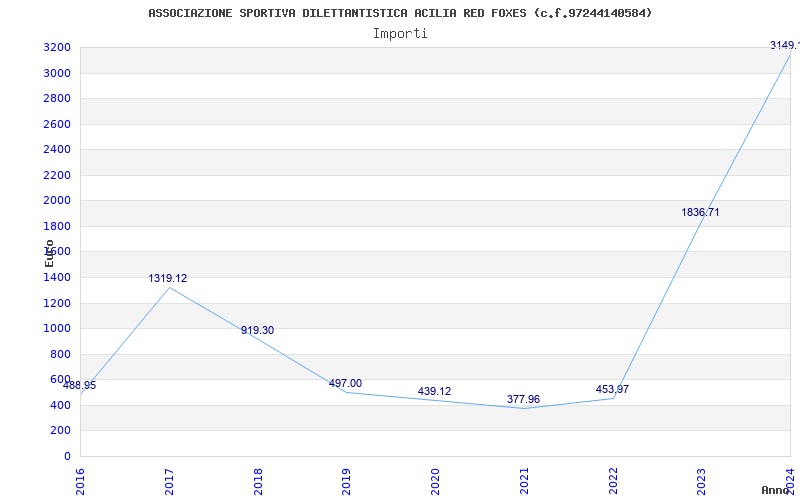The image size is (800, 500).
Task: Click the 1800 y-axis tick label
Action: click(57, 227)
